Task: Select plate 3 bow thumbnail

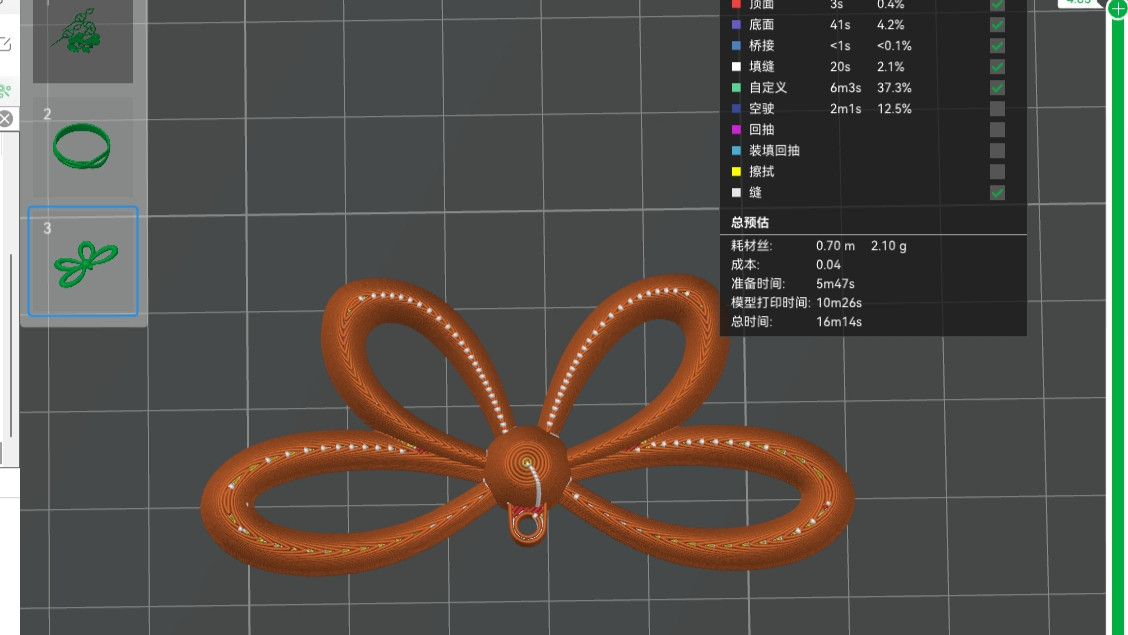Action: 83,262
